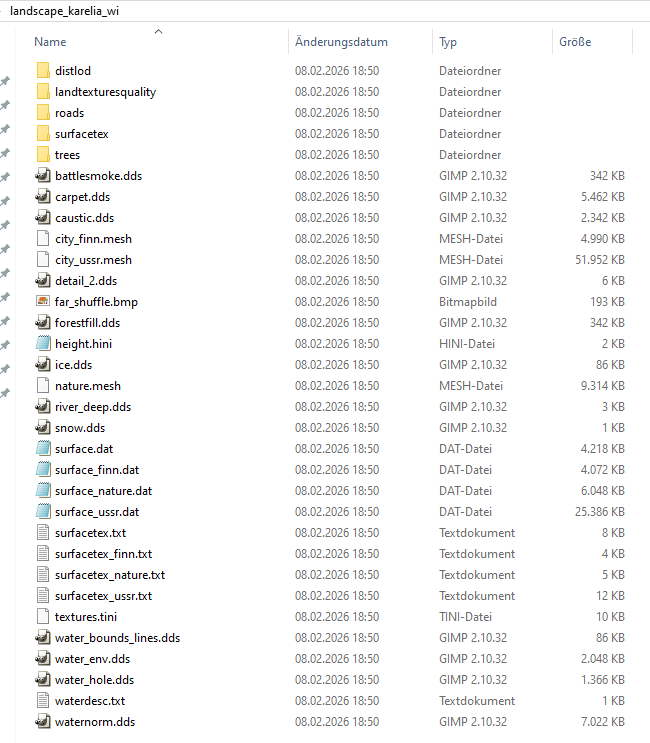Click the sort arrow above the Name column
Image resolution: width=650 pixels, height=743 pixels.
pos(158,31)
